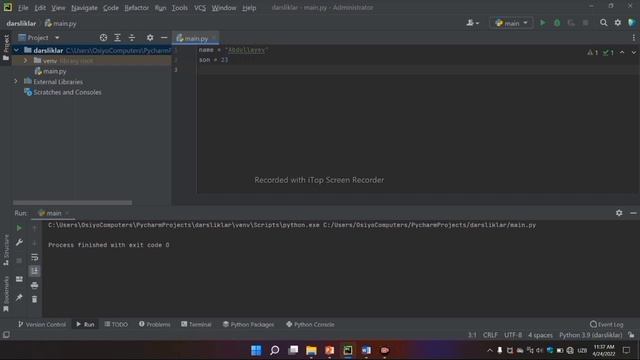Change UTF-8 file encoding in status bar
Viewport: 640px width, 360px height.
click(x=513, y=335)
